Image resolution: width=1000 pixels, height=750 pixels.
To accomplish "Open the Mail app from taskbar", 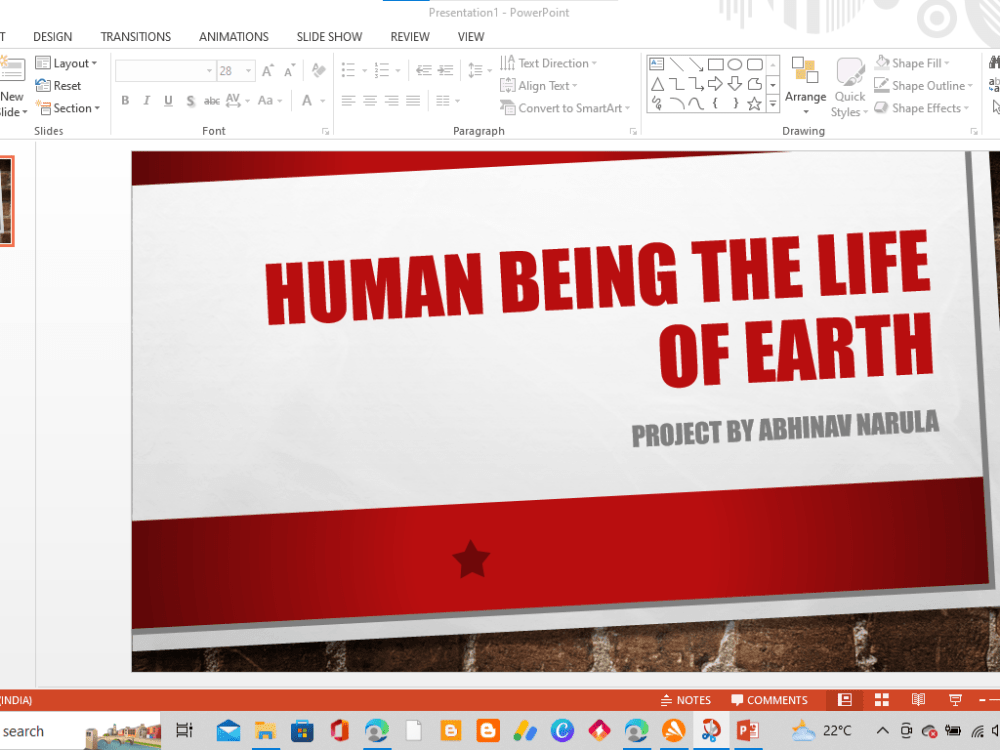I will point(228,731).
